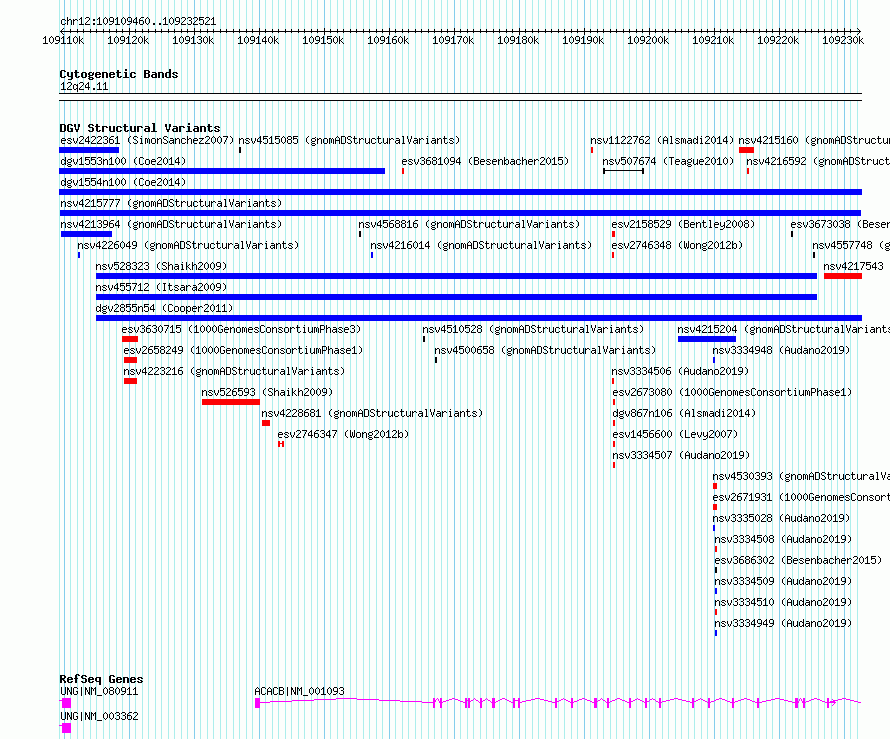The width and height of the screenshot is (890, 739).
Task: Select the UNG|NM_003362 gene label
Action: coord(99,716)
